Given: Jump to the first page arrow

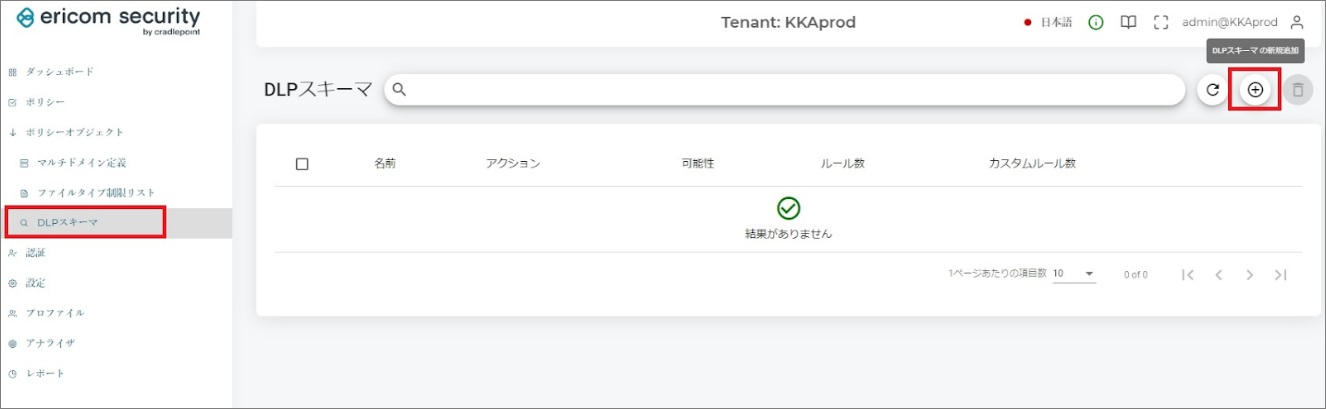Looking at the screenshot, I should [1187, 275].
